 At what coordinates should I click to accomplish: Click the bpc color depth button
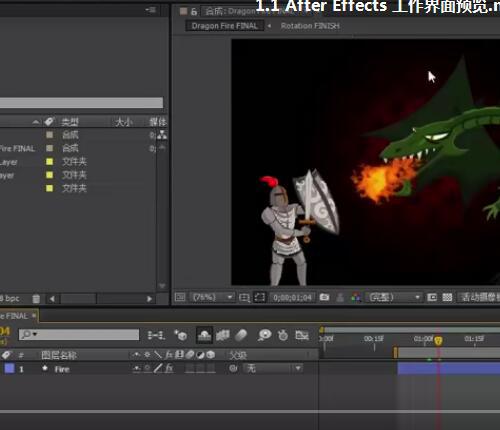click(10, 298)
